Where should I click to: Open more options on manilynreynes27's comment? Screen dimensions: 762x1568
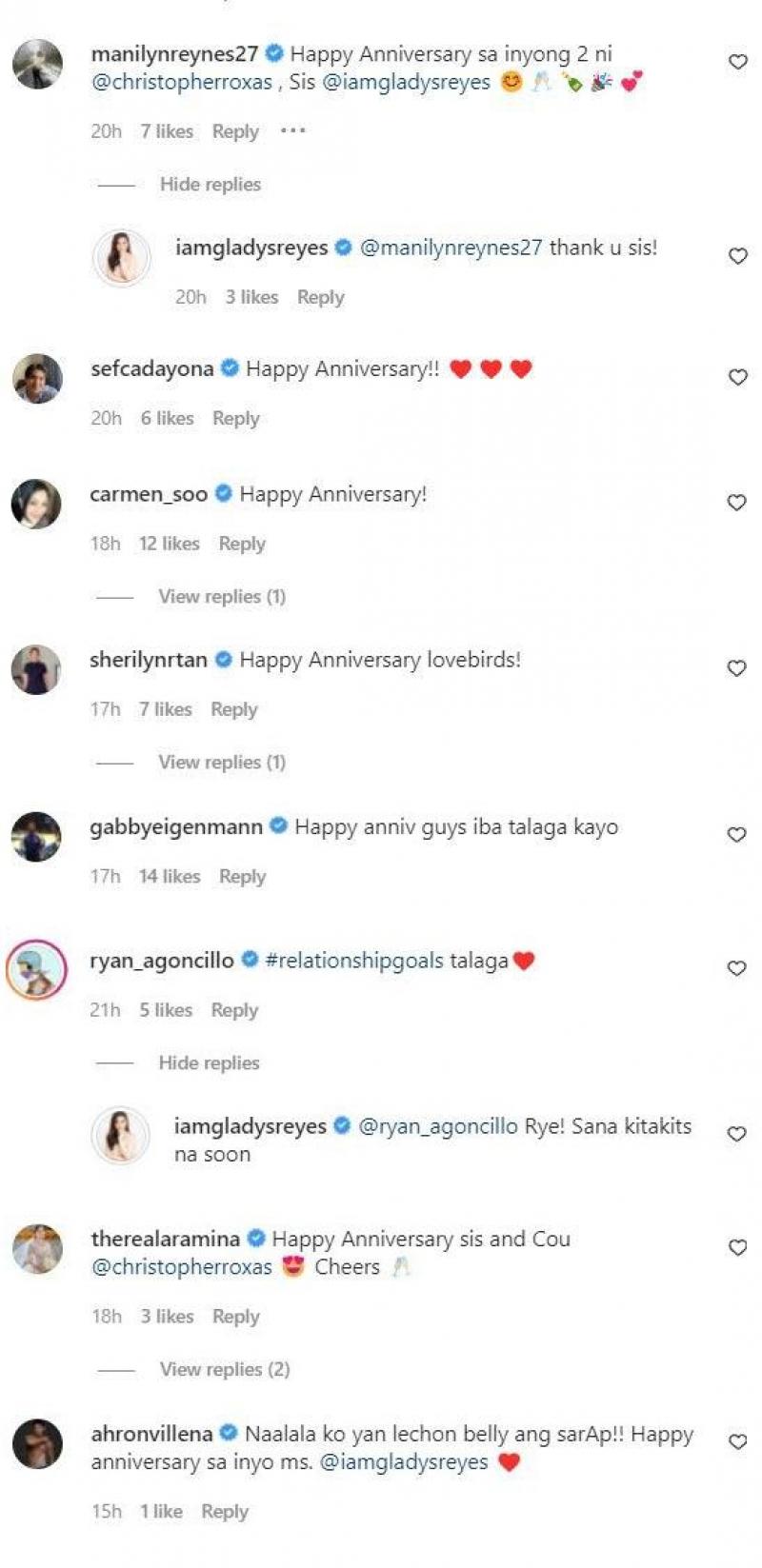(293, 130)
